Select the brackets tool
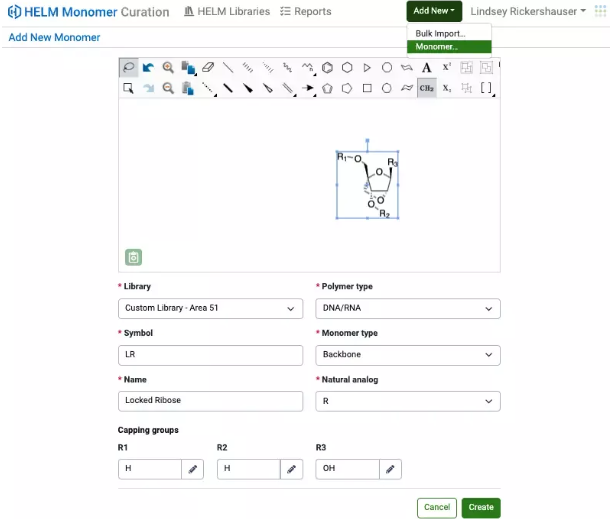The image size is (615, 519). [486, 88]
